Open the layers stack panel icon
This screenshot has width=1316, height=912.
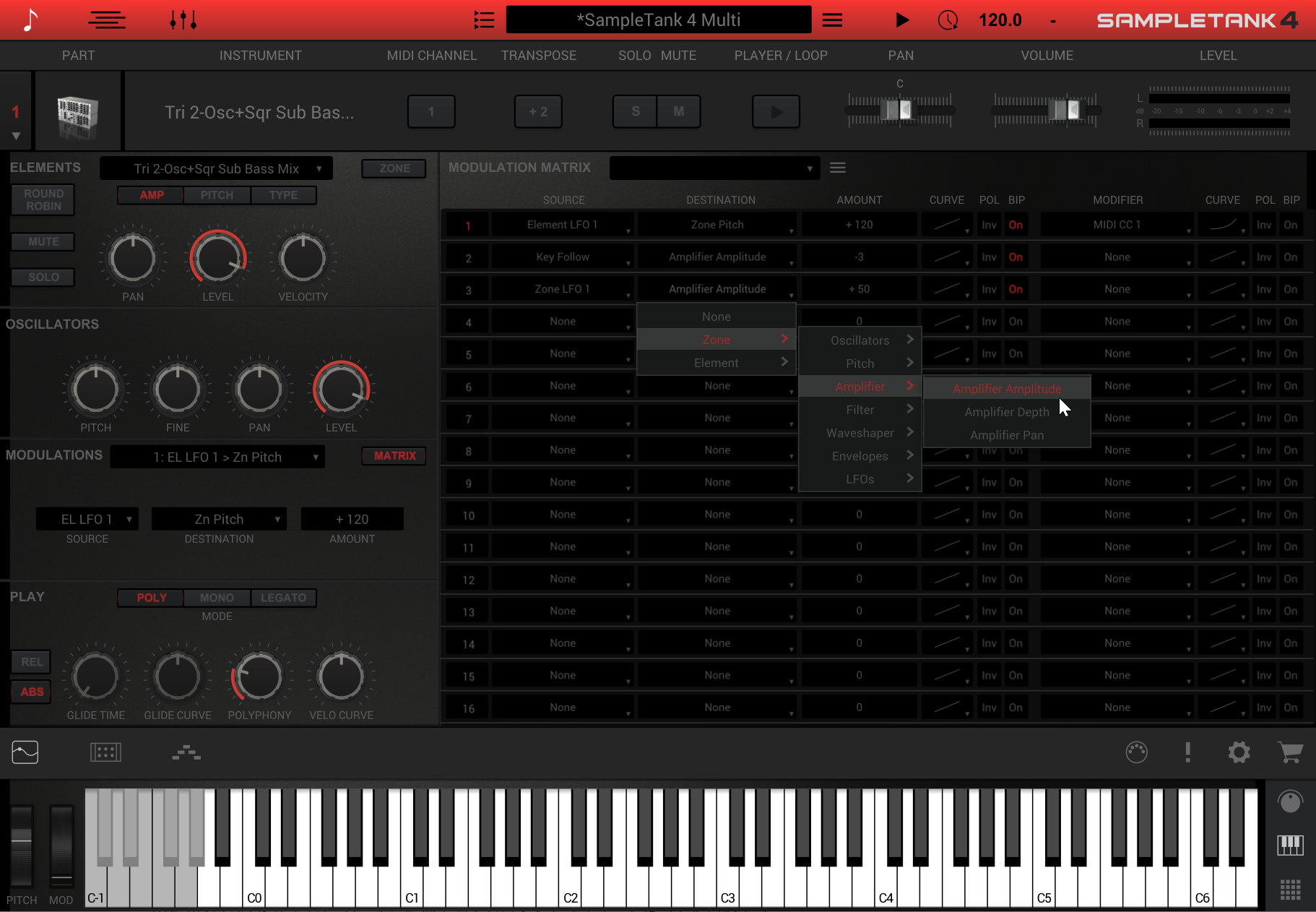pyautogui.click(x=186, y=752)
